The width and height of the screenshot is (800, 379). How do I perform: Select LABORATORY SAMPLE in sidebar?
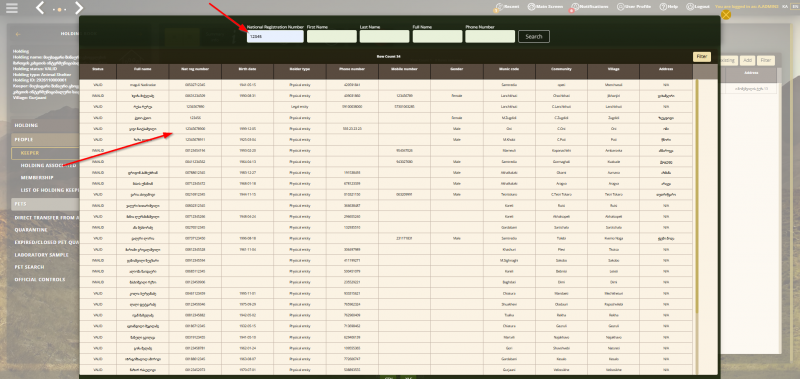click(x=41, y=255)
